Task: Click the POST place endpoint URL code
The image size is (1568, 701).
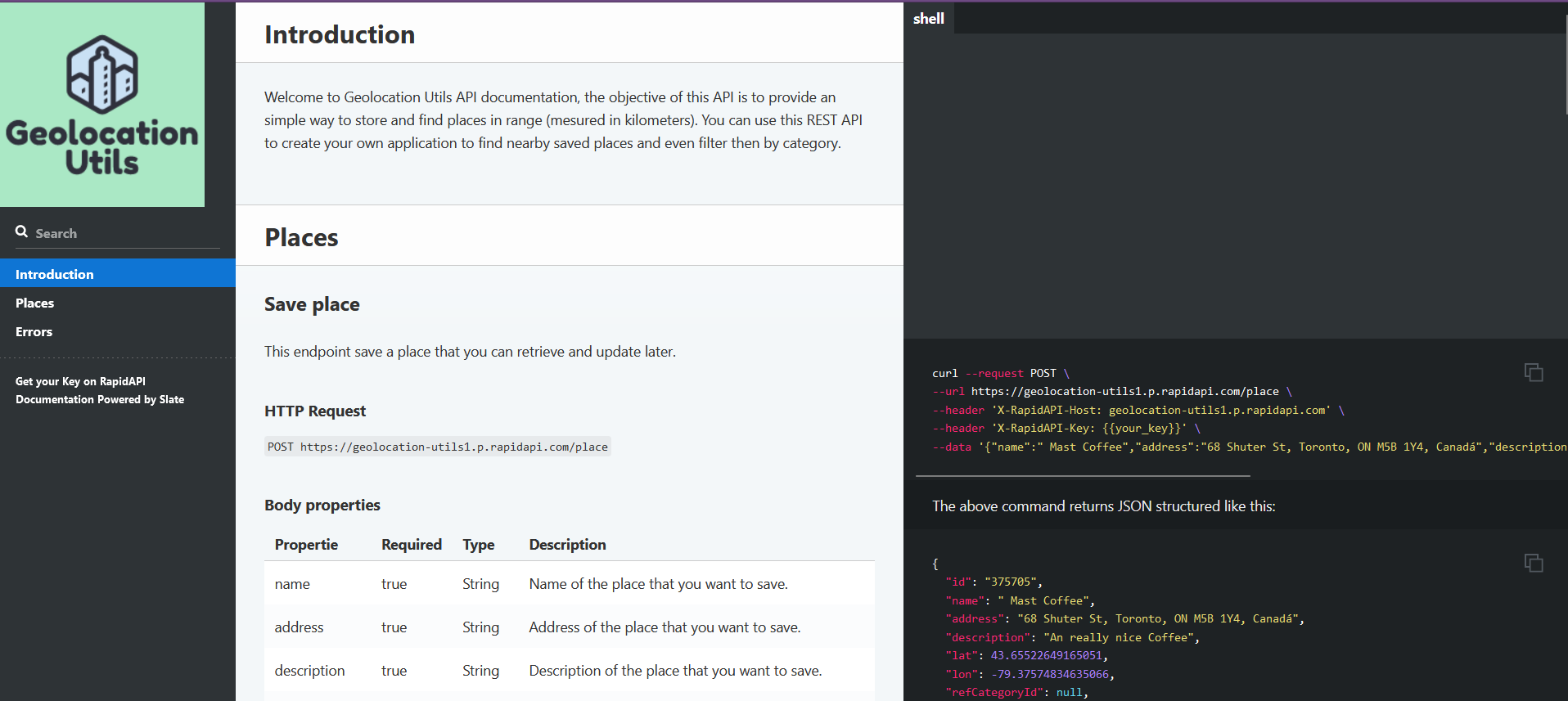Action: [x=438, y=447]
